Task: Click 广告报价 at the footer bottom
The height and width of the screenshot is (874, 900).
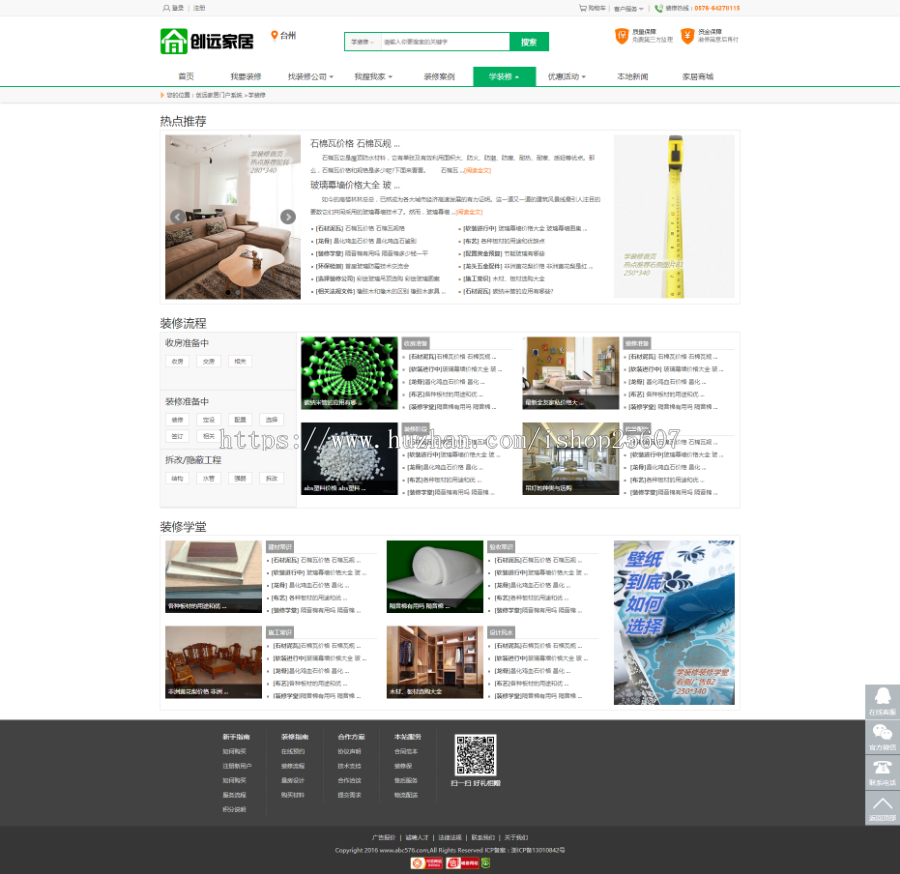Action: tap(383, 837)
